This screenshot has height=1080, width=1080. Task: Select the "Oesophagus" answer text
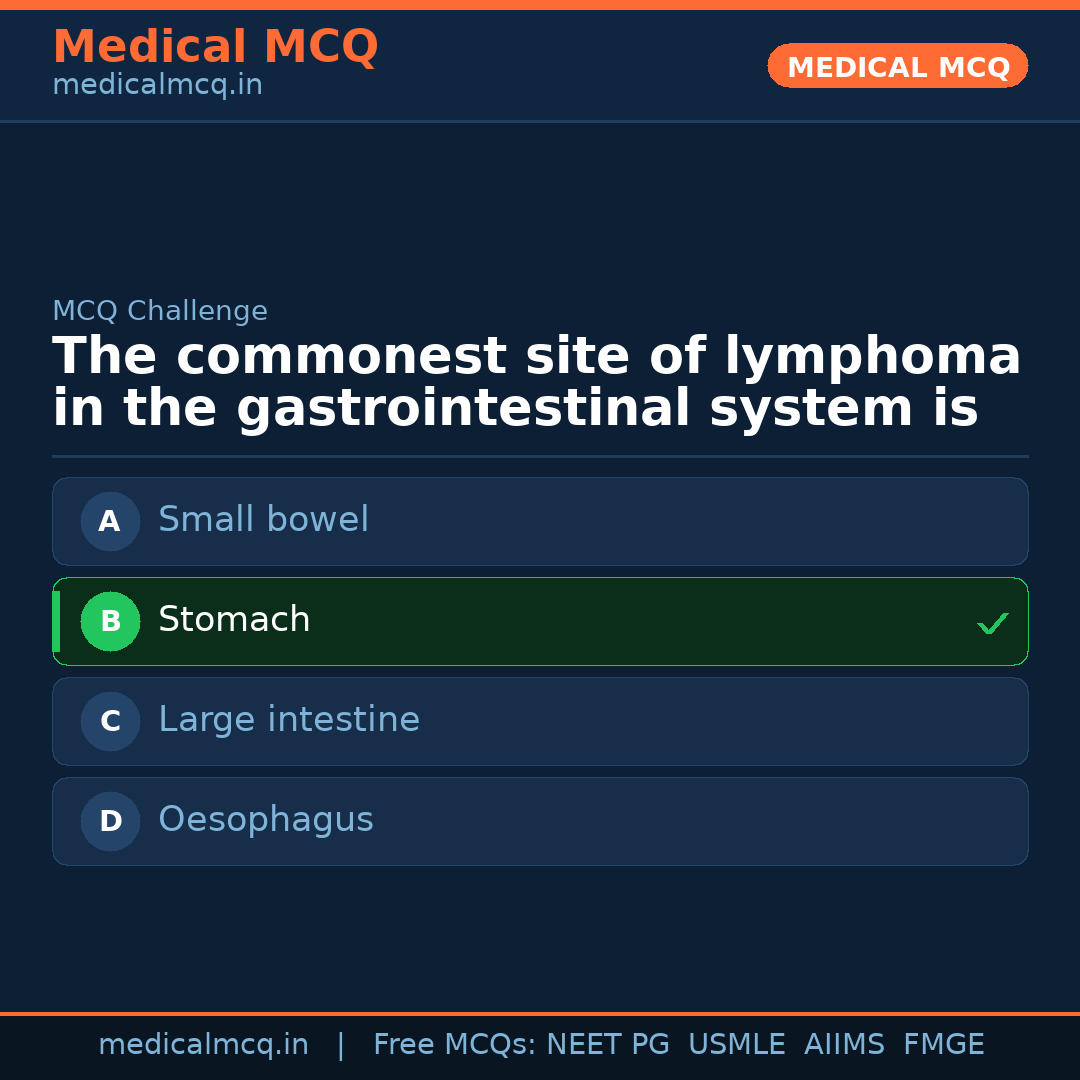pos(266,820)
